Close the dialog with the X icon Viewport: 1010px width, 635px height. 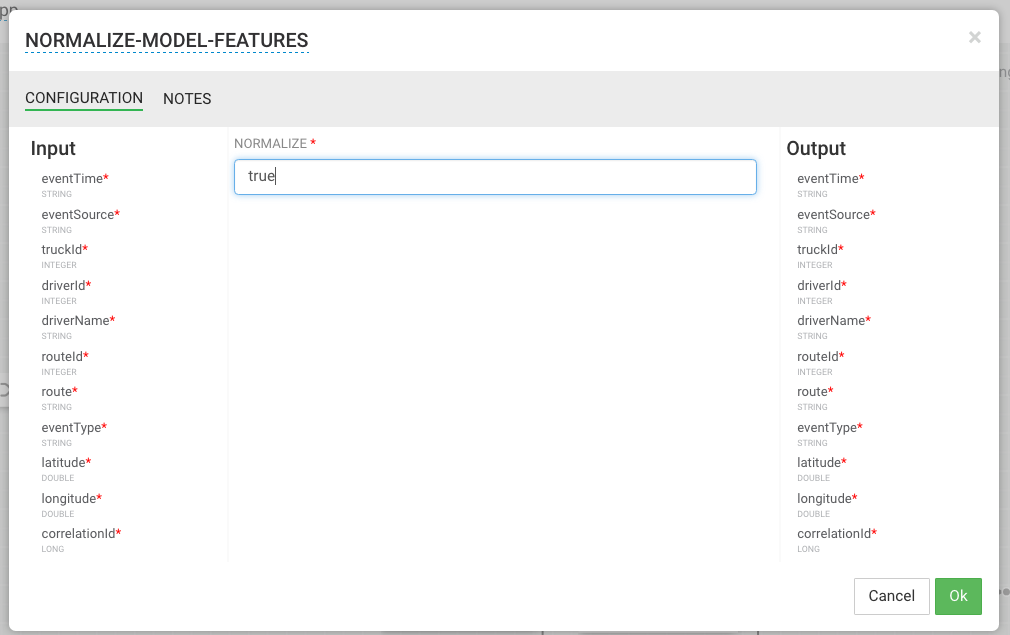point(975,38)
